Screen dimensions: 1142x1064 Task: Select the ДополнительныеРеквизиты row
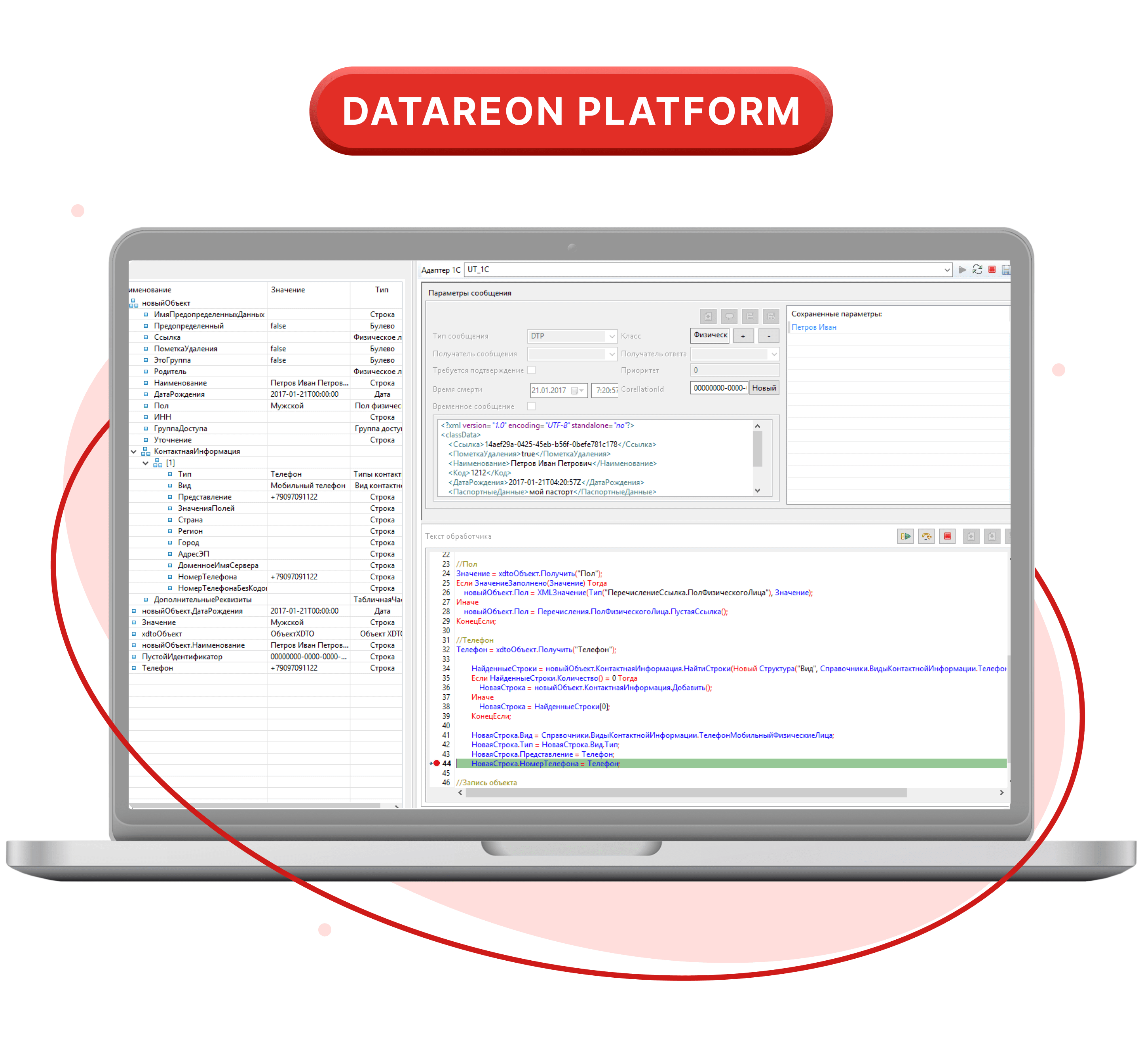(x=265, y=600)
